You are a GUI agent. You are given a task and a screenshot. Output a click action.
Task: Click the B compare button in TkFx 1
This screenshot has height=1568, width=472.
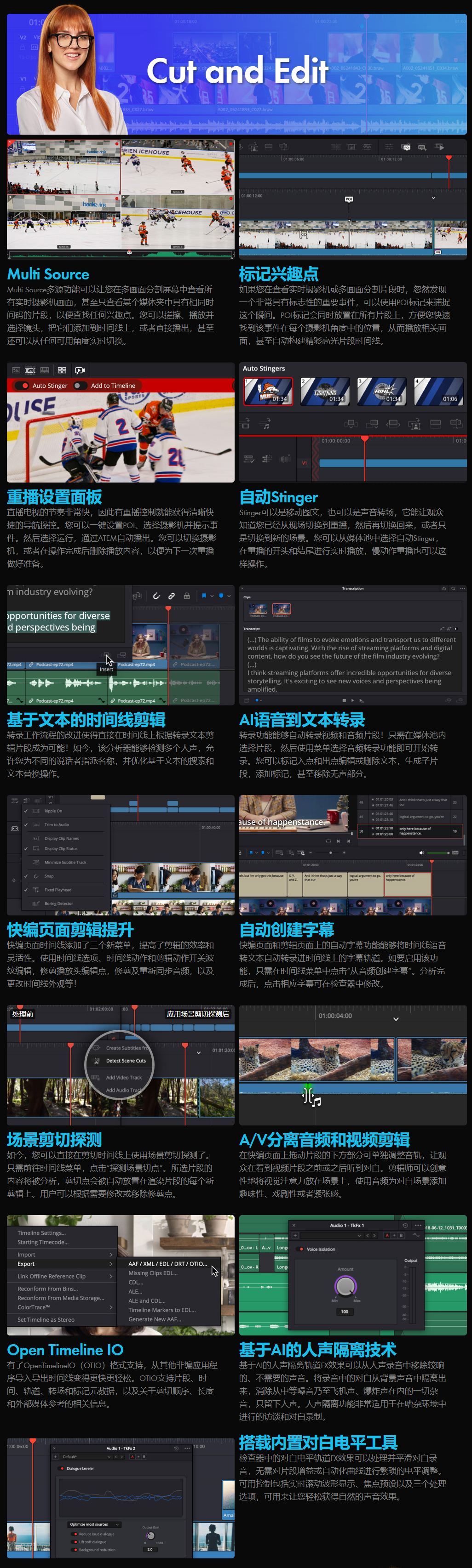coord(401,1236)
